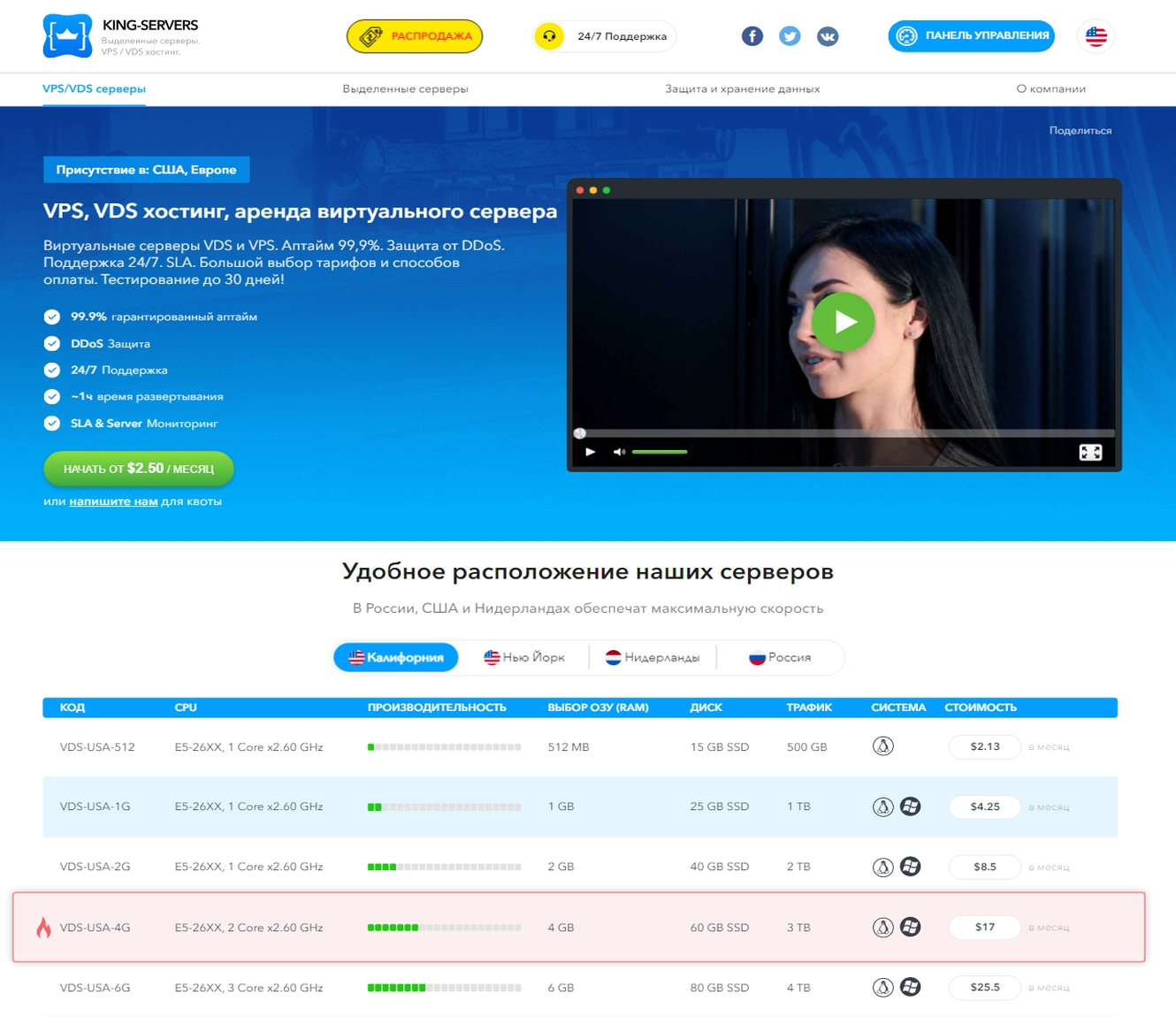Change language via US flag icon

[1096, 36]
